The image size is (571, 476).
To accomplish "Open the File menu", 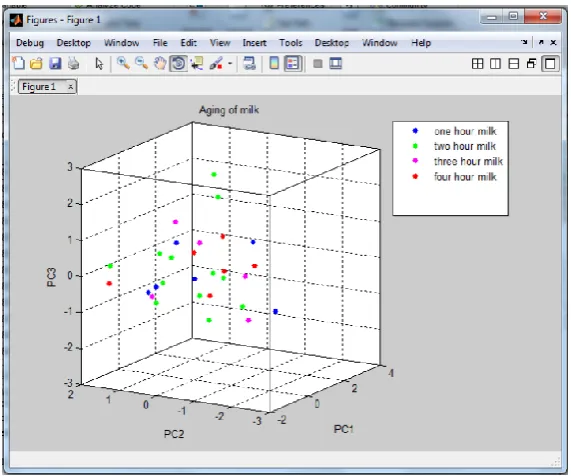I will (x=160, y=43).
